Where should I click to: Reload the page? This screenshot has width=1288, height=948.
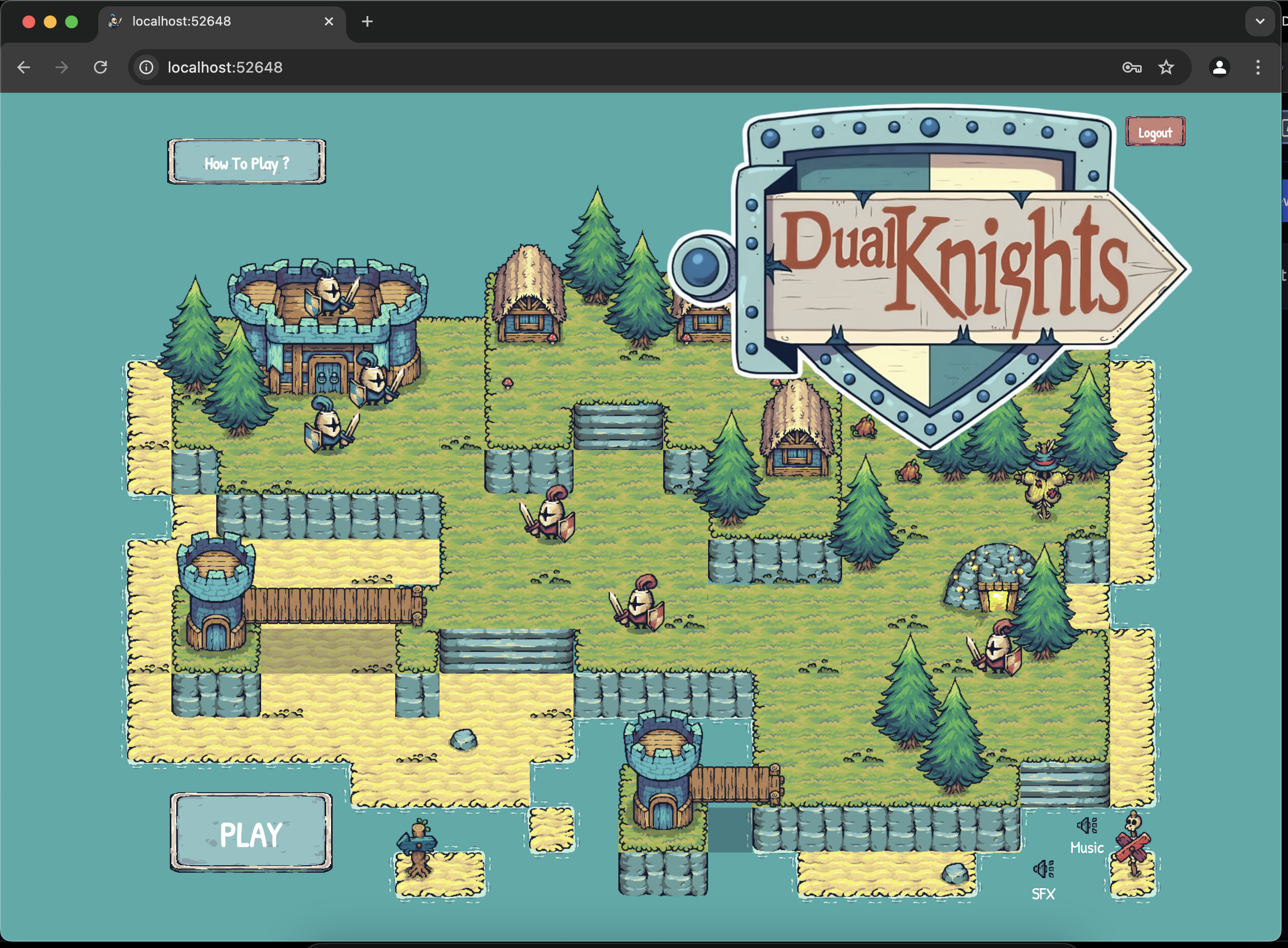(100, 68)
